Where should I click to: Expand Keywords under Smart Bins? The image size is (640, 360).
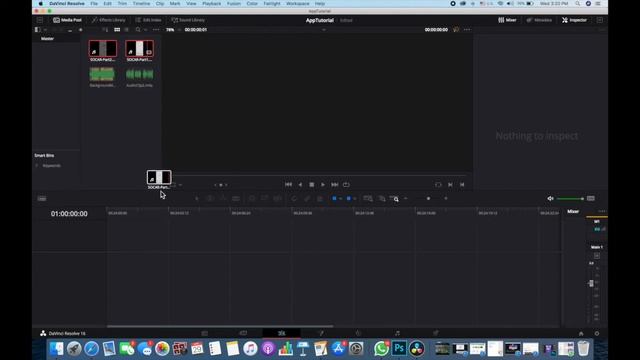coord(37,166)
